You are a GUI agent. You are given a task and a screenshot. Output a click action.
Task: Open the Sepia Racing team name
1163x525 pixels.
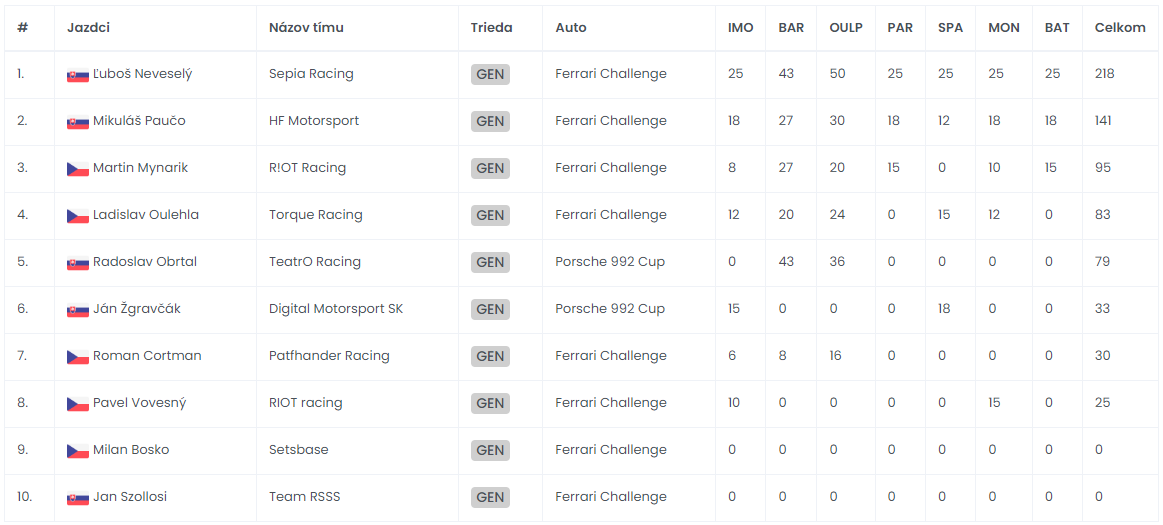[312, 73]
